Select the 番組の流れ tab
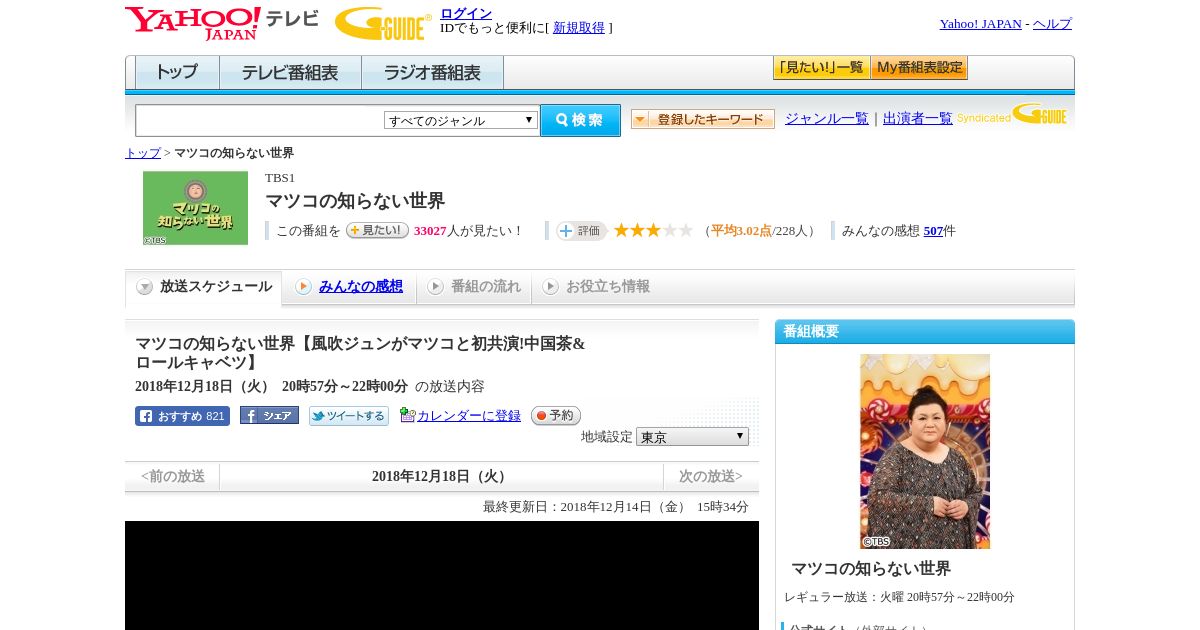This screenshot has height=630, width=1200. 474,287
